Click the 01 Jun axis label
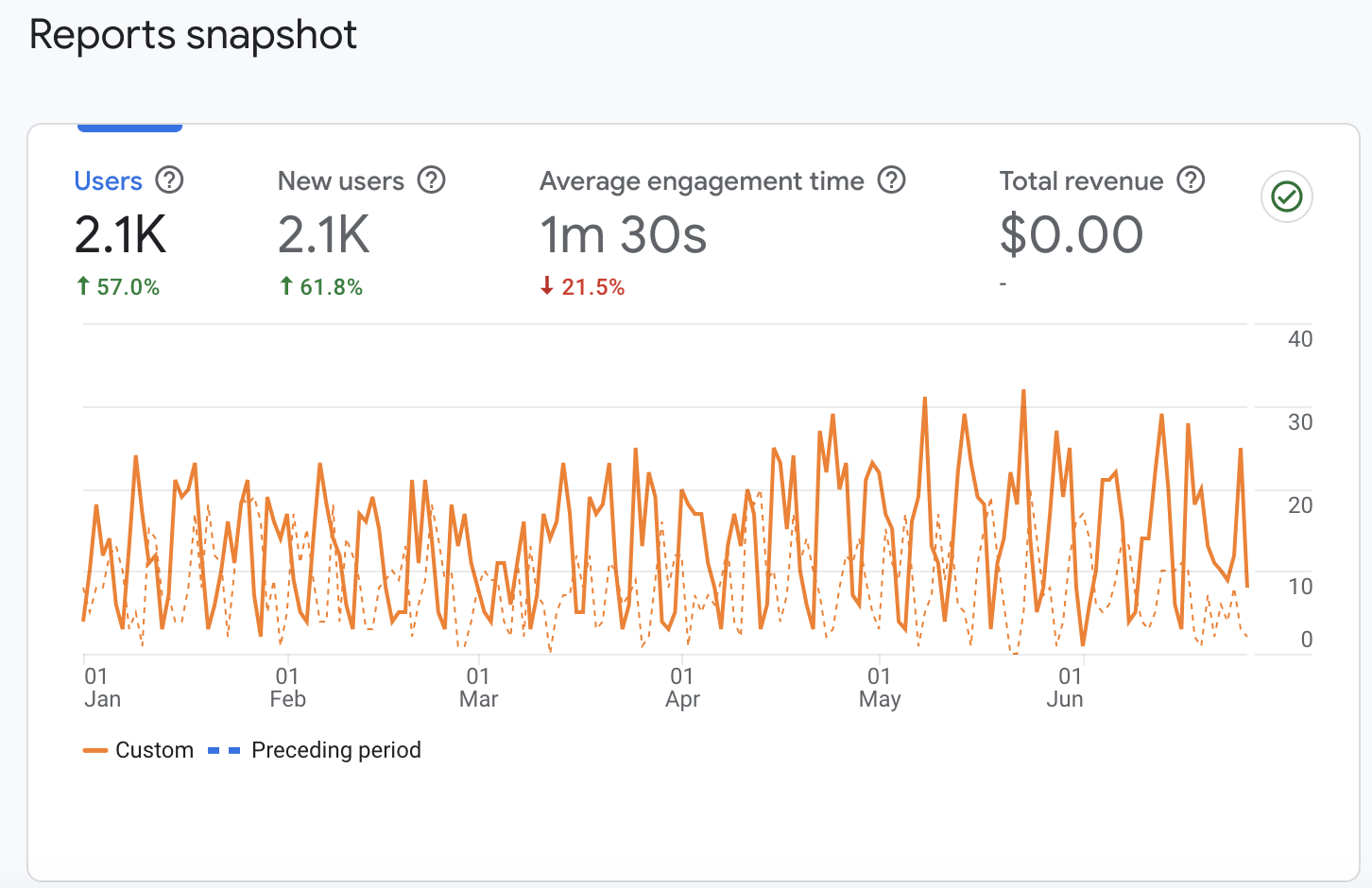This screenshot has height=888, width=1372. 1065,688
